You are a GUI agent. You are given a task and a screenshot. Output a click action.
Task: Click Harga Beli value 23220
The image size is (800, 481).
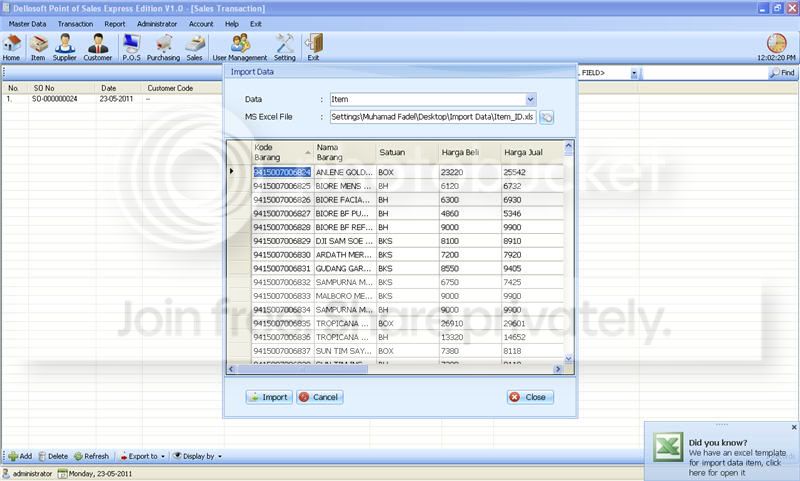coord(469,172)
